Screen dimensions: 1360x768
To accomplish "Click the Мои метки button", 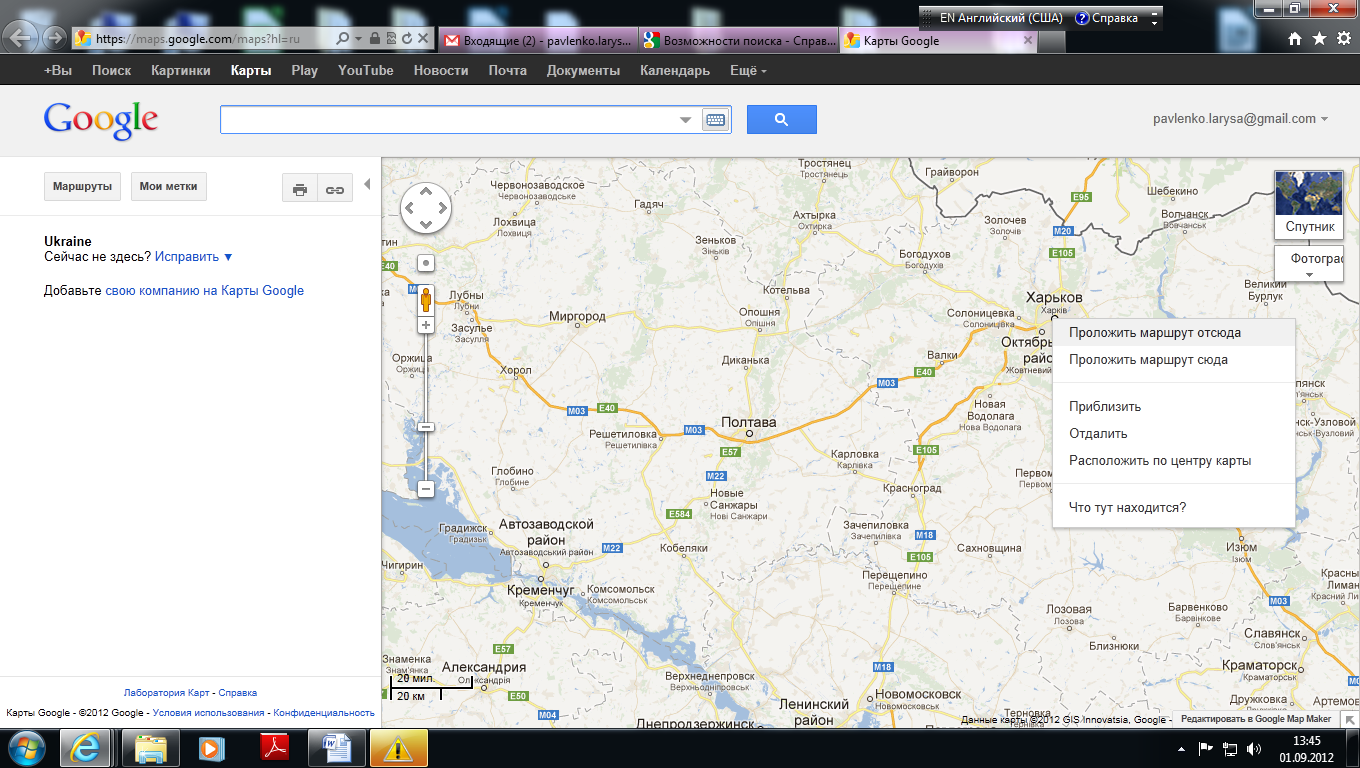I will (168, 187).
